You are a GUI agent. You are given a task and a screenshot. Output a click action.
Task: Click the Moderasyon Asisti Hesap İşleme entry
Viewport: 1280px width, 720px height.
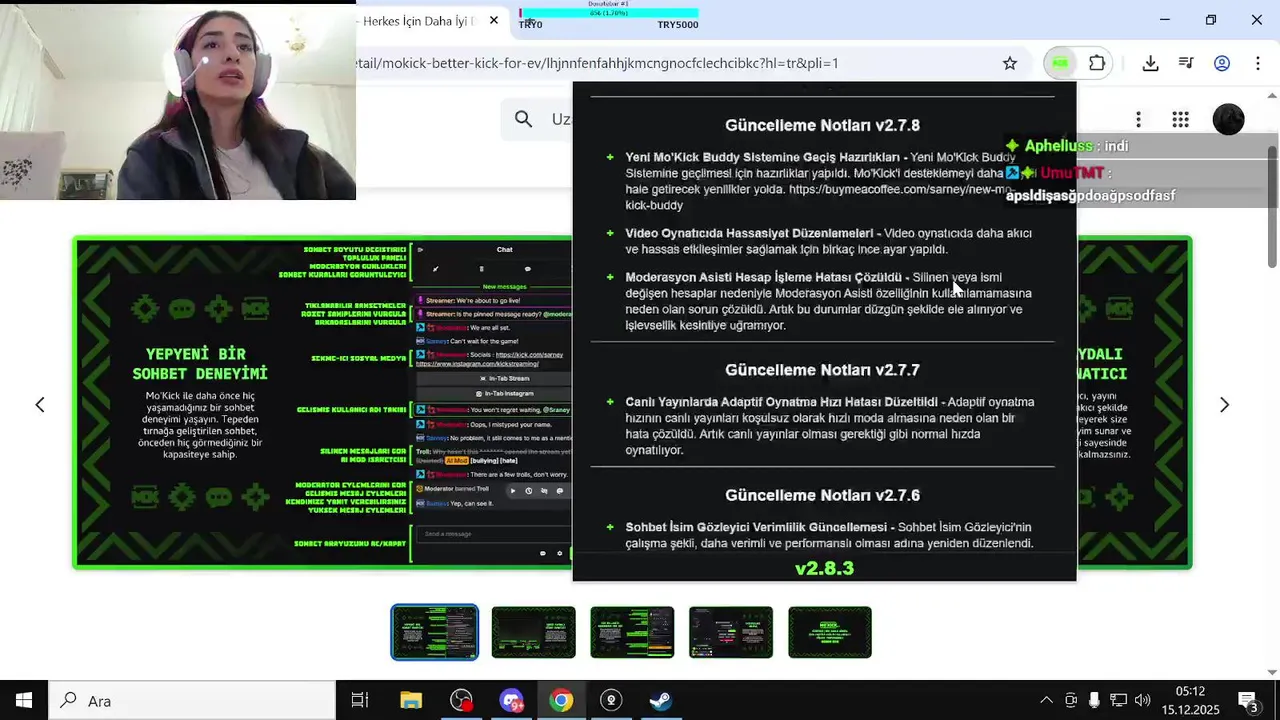828,301
